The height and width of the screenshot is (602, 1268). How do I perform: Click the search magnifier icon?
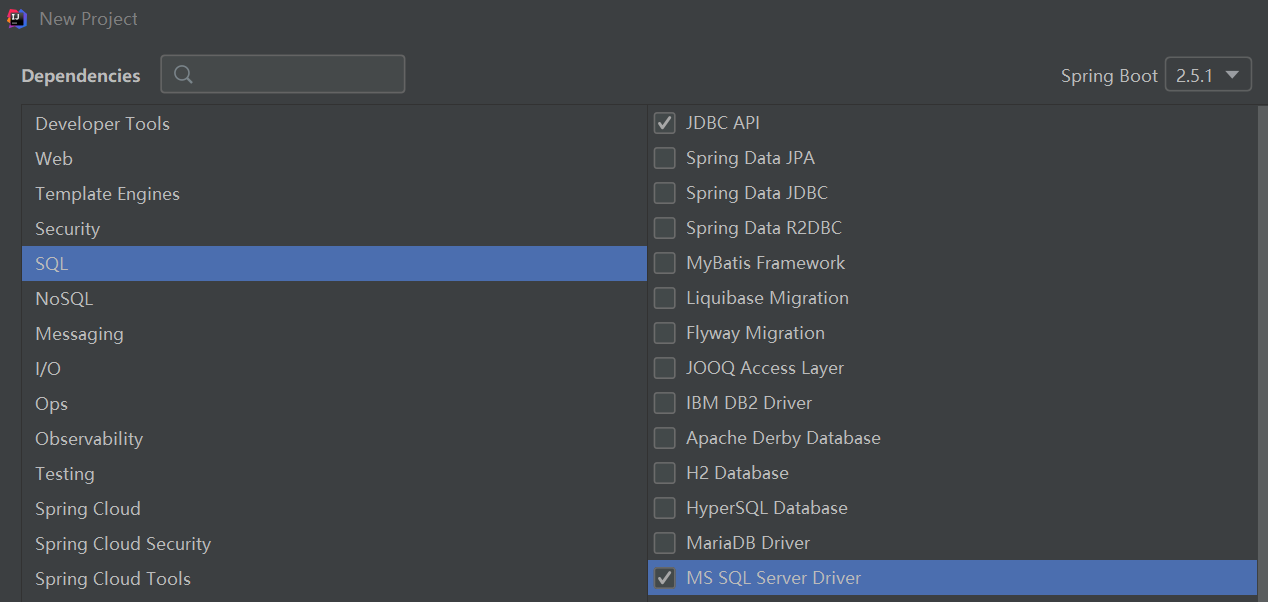pyautogui.click(x=183, y=75)
